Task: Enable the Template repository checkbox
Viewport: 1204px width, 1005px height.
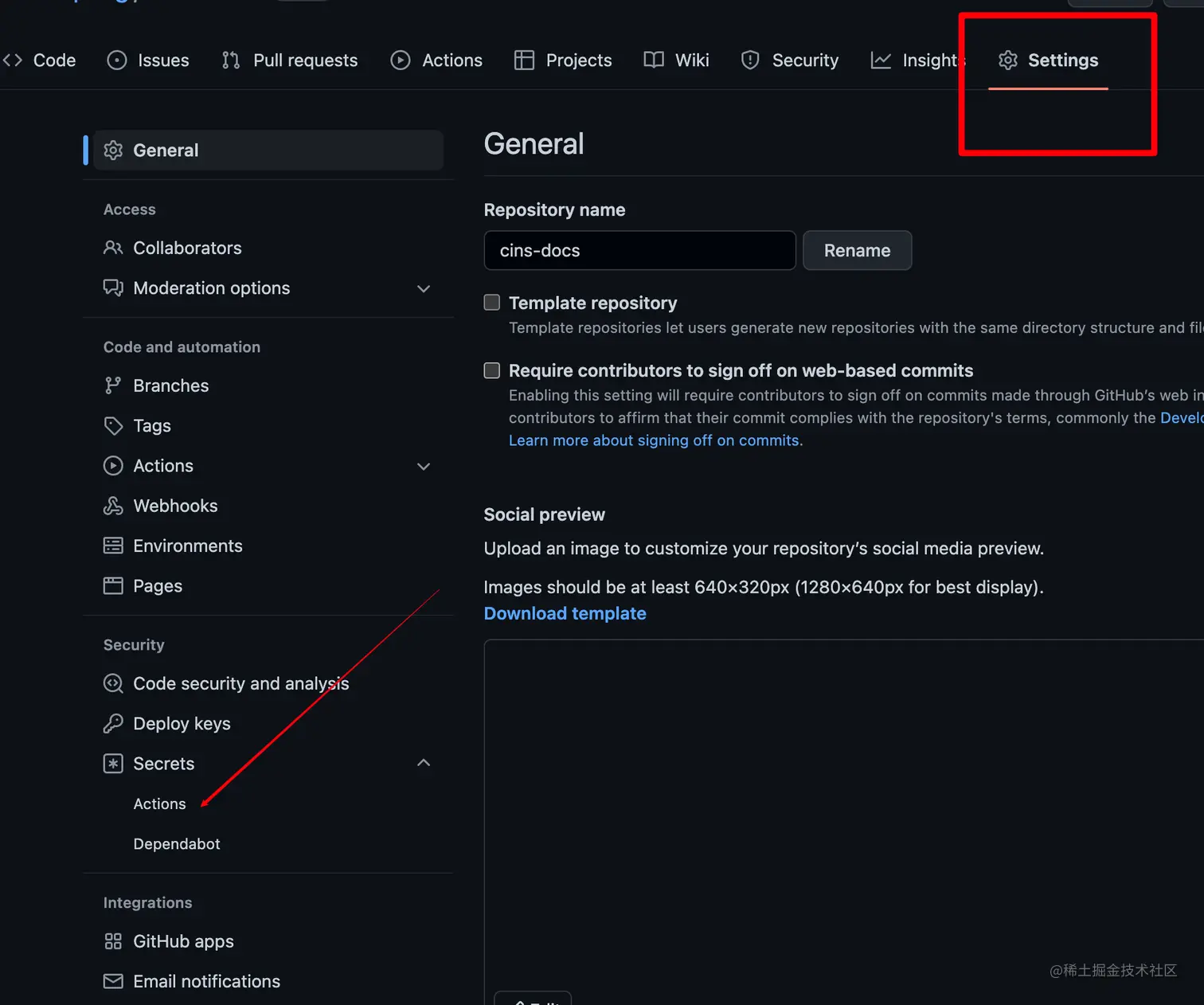Action: pyautogui.click(x=492, y=303)
